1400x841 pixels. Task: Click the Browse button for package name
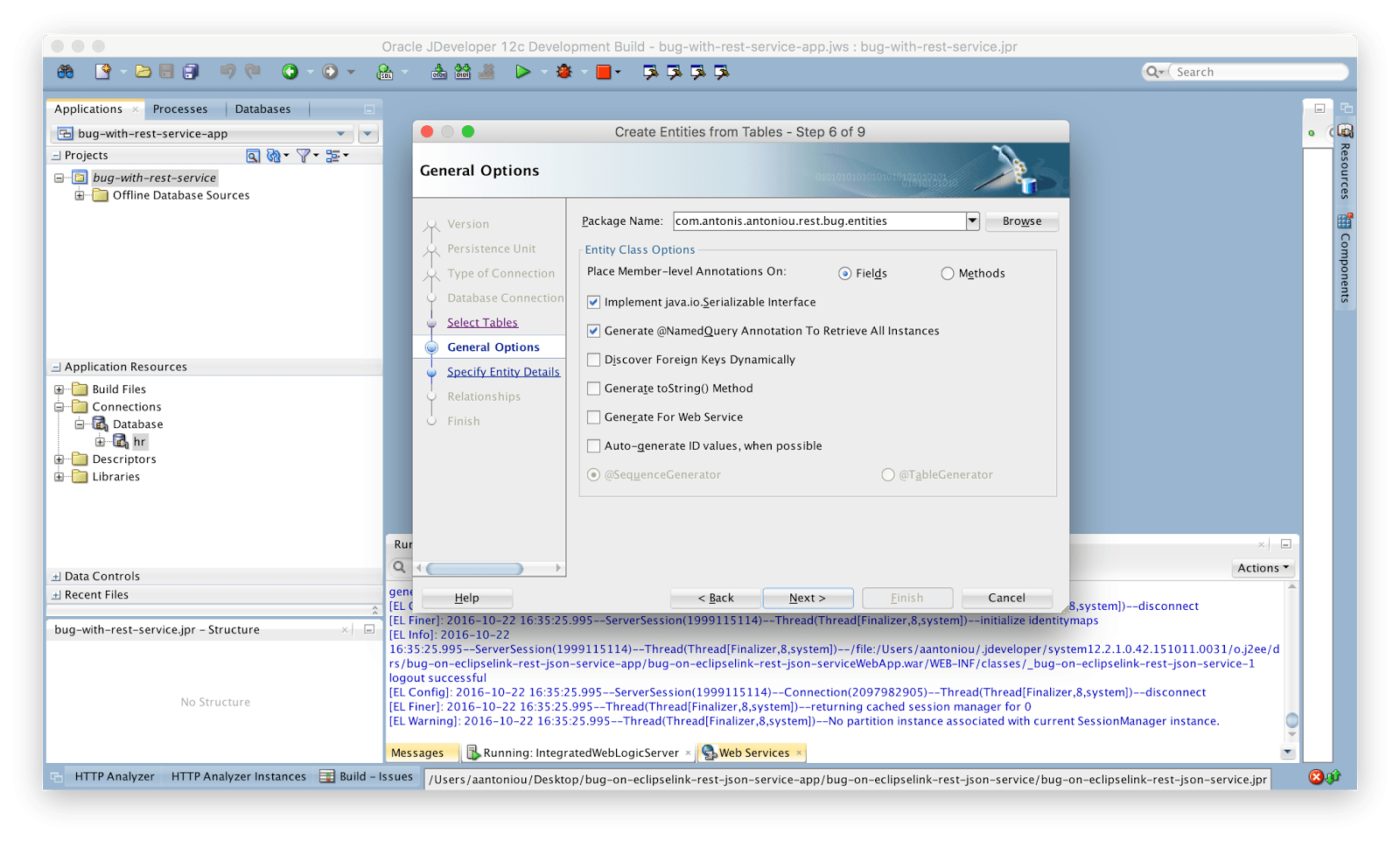[x=1022, y=221]
